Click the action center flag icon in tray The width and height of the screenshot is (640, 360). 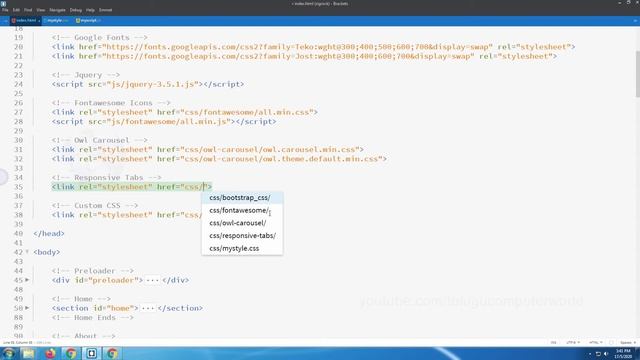point(598,354)
